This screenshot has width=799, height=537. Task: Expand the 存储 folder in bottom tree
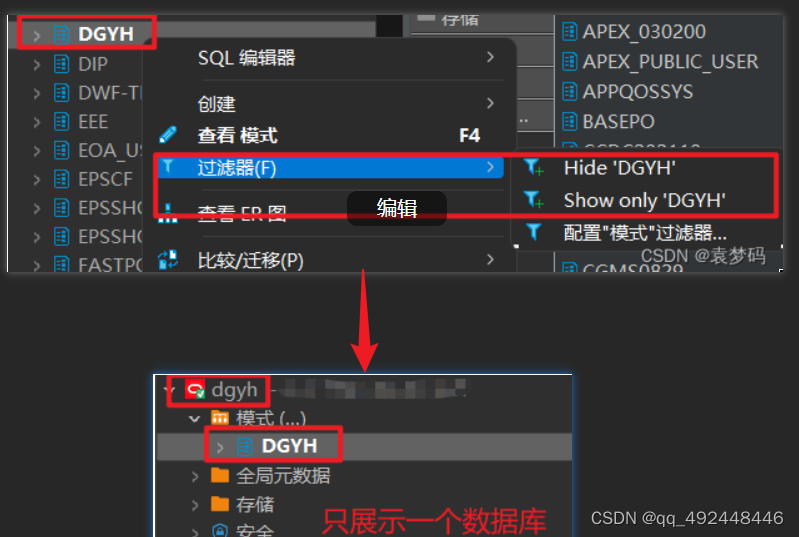click(x=195, y=504)
